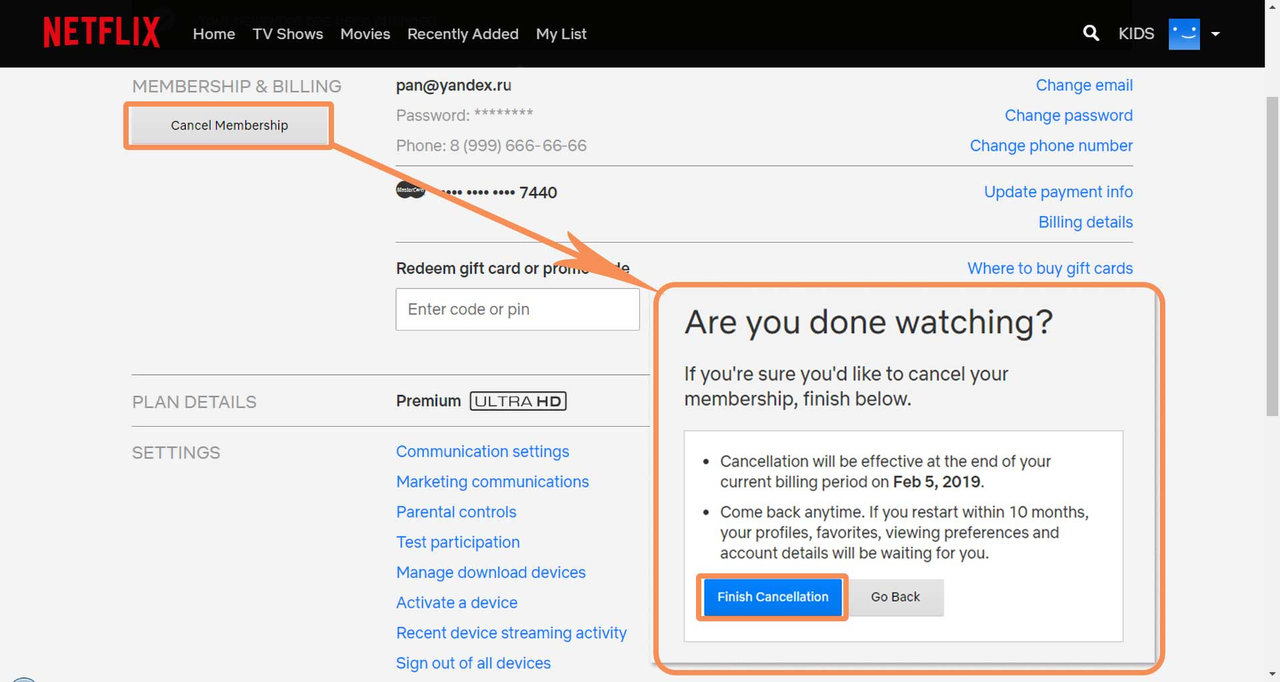Open My List in navigation

click(561, 34)
